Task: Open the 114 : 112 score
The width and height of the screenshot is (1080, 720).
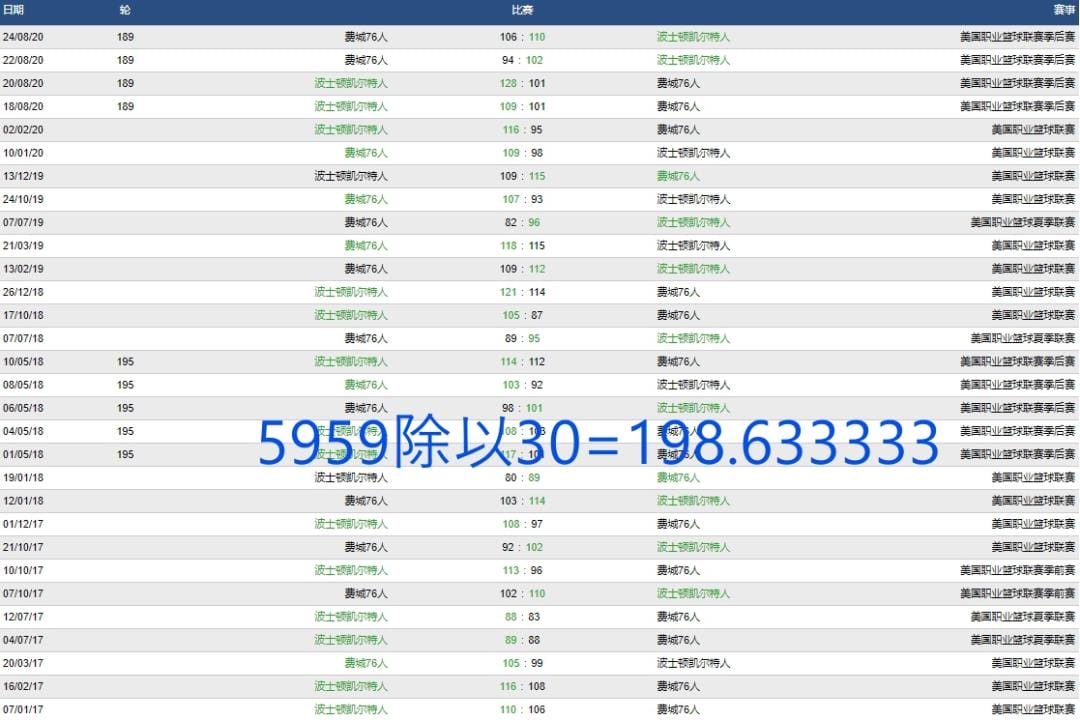Action: pos(522,362)
